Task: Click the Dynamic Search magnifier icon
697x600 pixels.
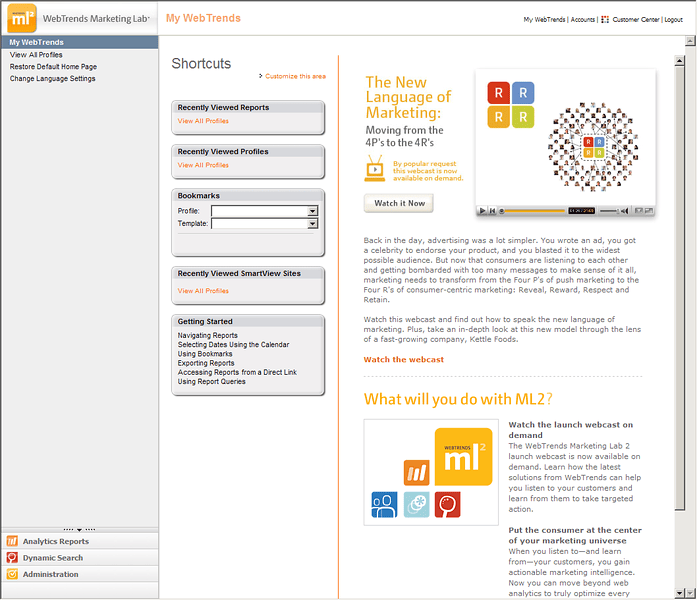Action: click(12, 558)
